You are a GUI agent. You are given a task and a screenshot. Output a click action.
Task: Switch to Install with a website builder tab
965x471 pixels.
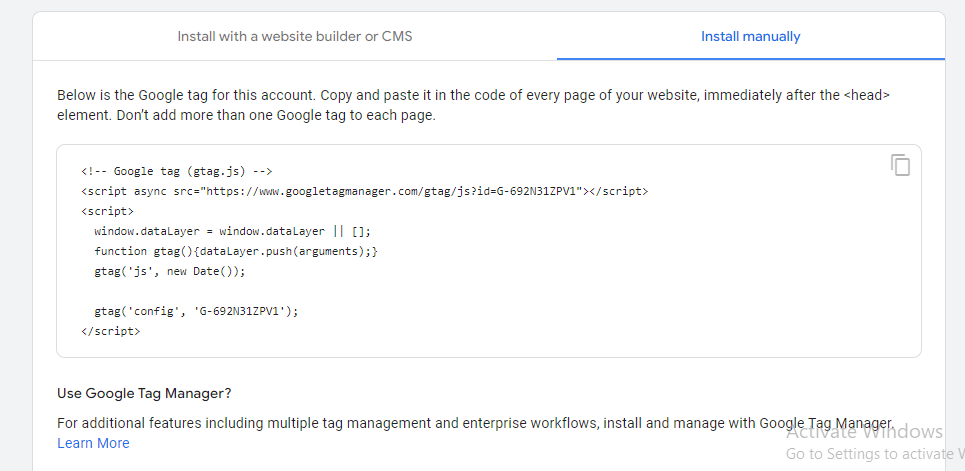click(295, 36)
